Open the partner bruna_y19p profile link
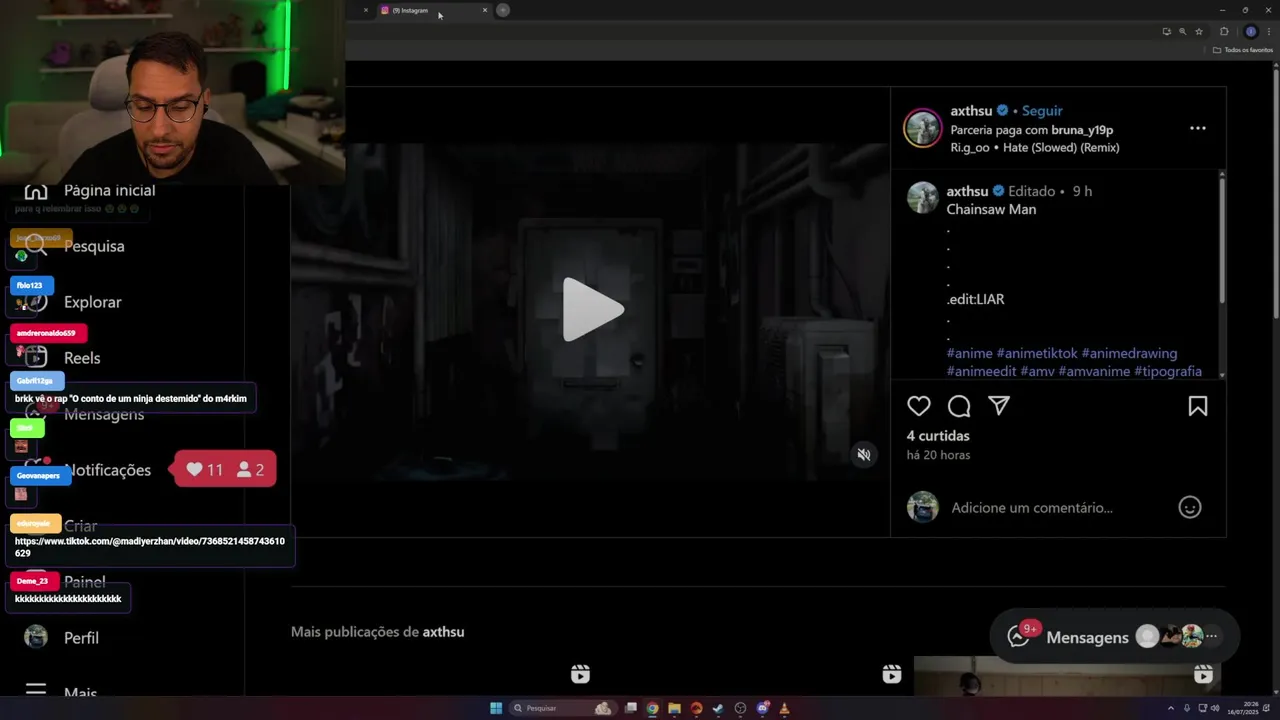The height and width of the screenshot is (720, 1280). pyautogui.click(x=1082, y=130)
